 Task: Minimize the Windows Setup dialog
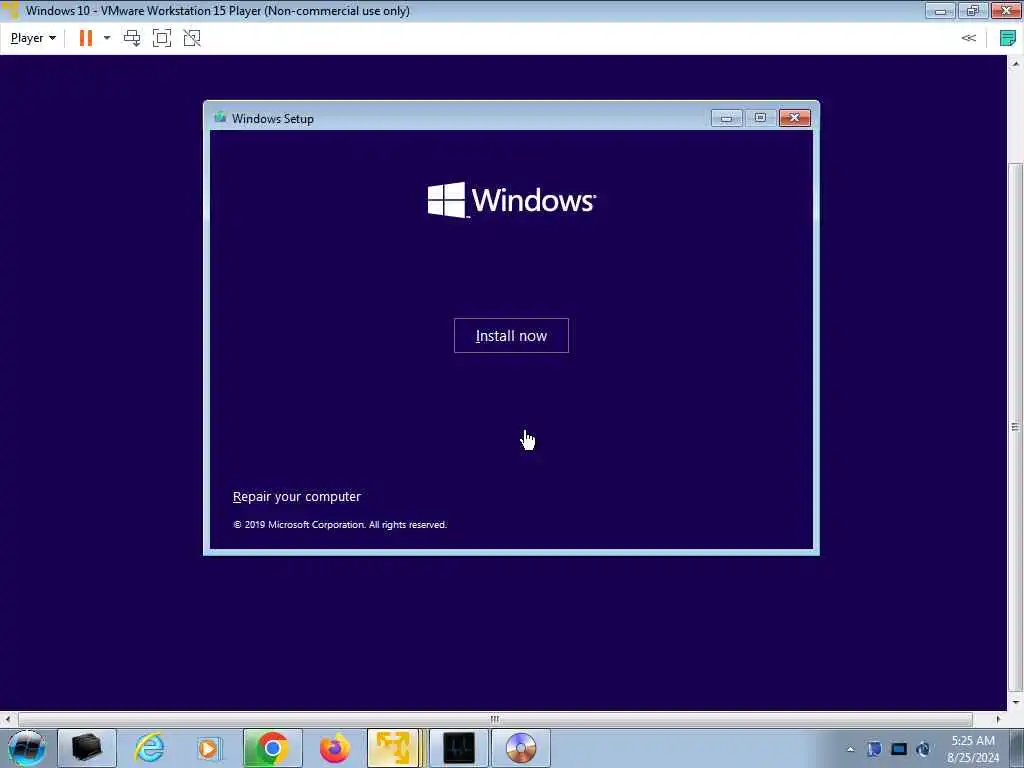726,118
